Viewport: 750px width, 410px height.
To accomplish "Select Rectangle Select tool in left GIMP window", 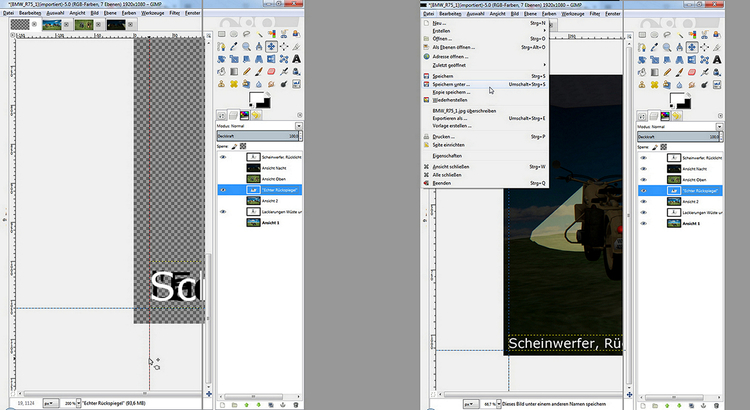I will (x=221, y=34).
